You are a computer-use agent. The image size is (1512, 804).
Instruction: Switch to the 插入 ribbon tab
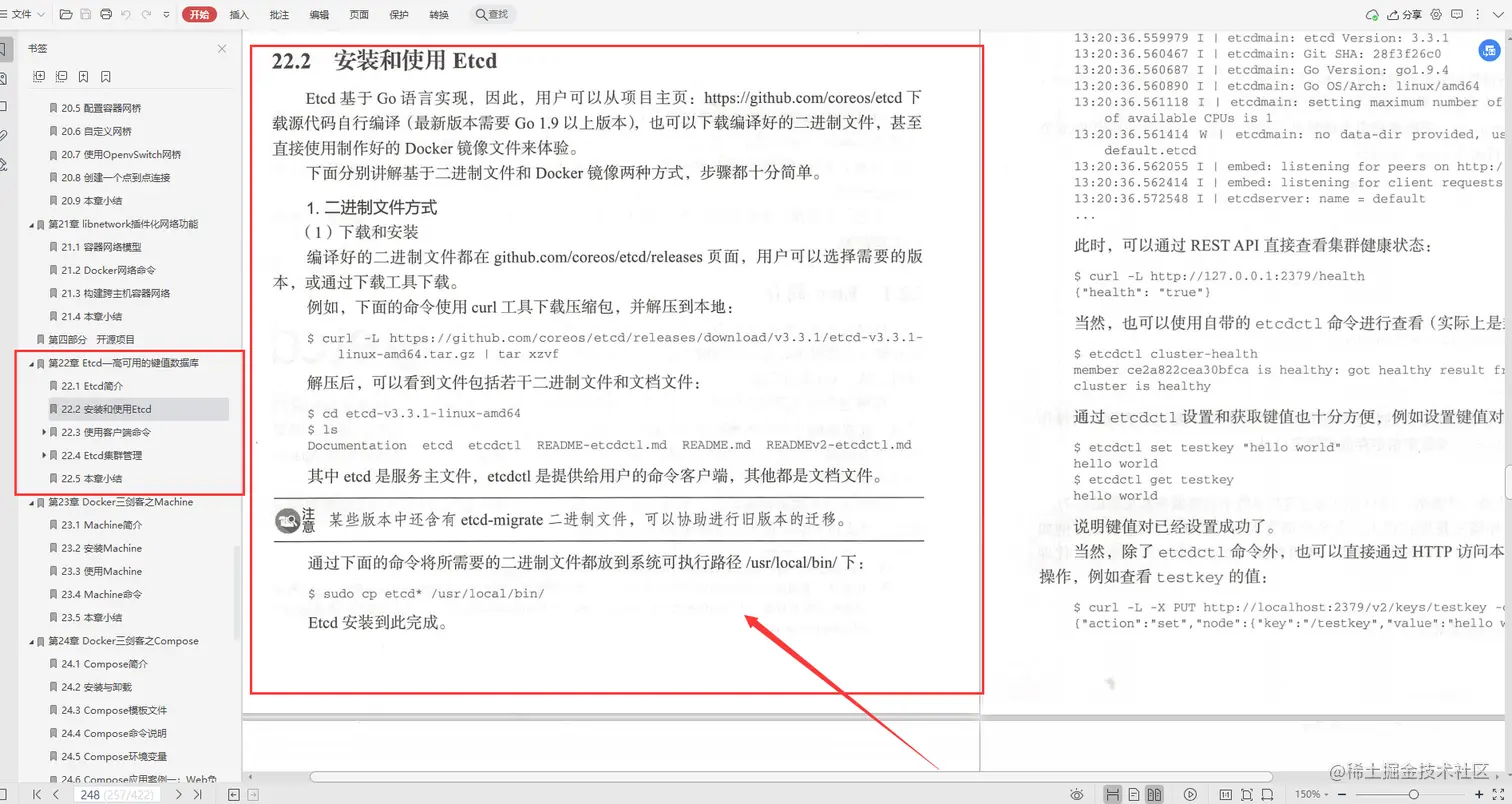coord(238,14)
